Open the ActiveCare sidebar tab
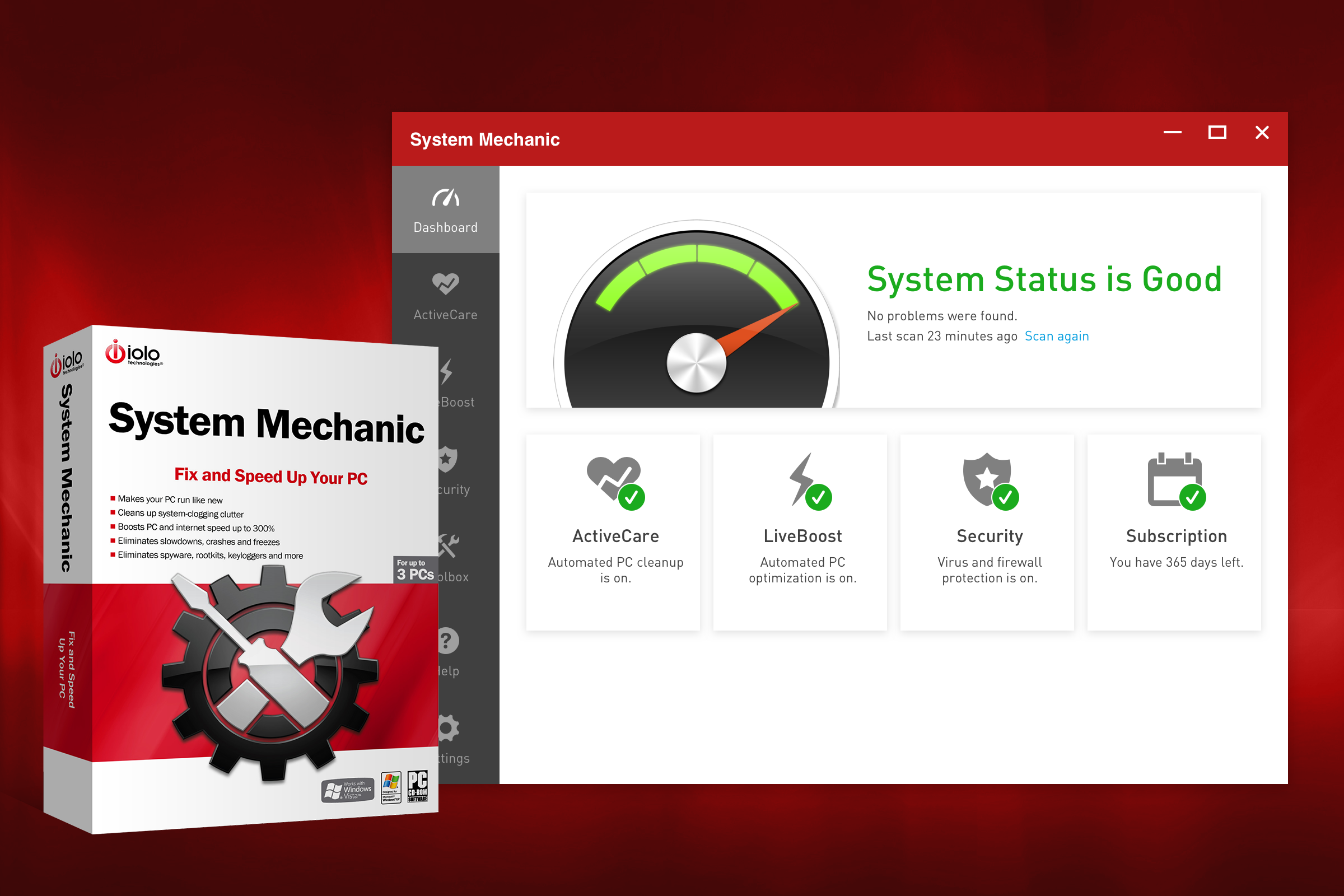Screen dimensions: 1344x896 click(445, 297)
